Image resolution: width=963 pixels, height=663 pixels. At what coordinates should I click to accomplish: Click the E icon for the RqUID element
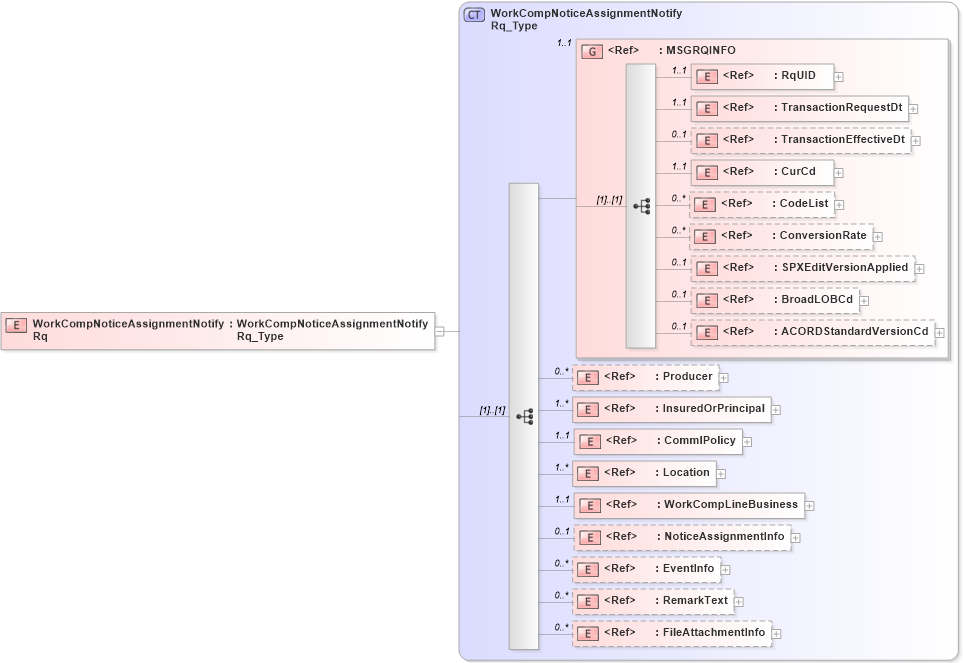[x=706, y=76]
